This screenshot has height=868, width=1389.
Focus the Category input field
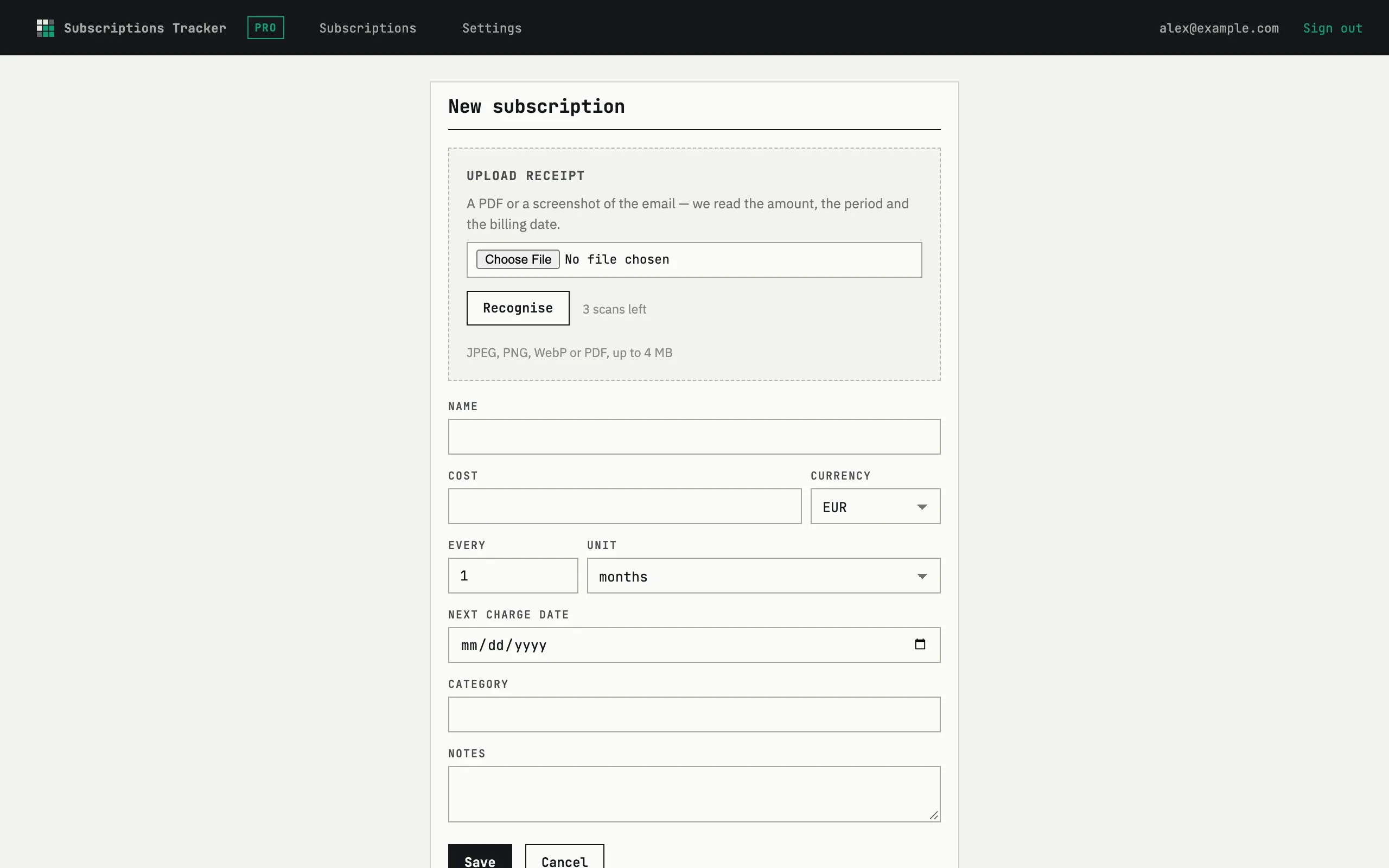click(x=694, y=714)
